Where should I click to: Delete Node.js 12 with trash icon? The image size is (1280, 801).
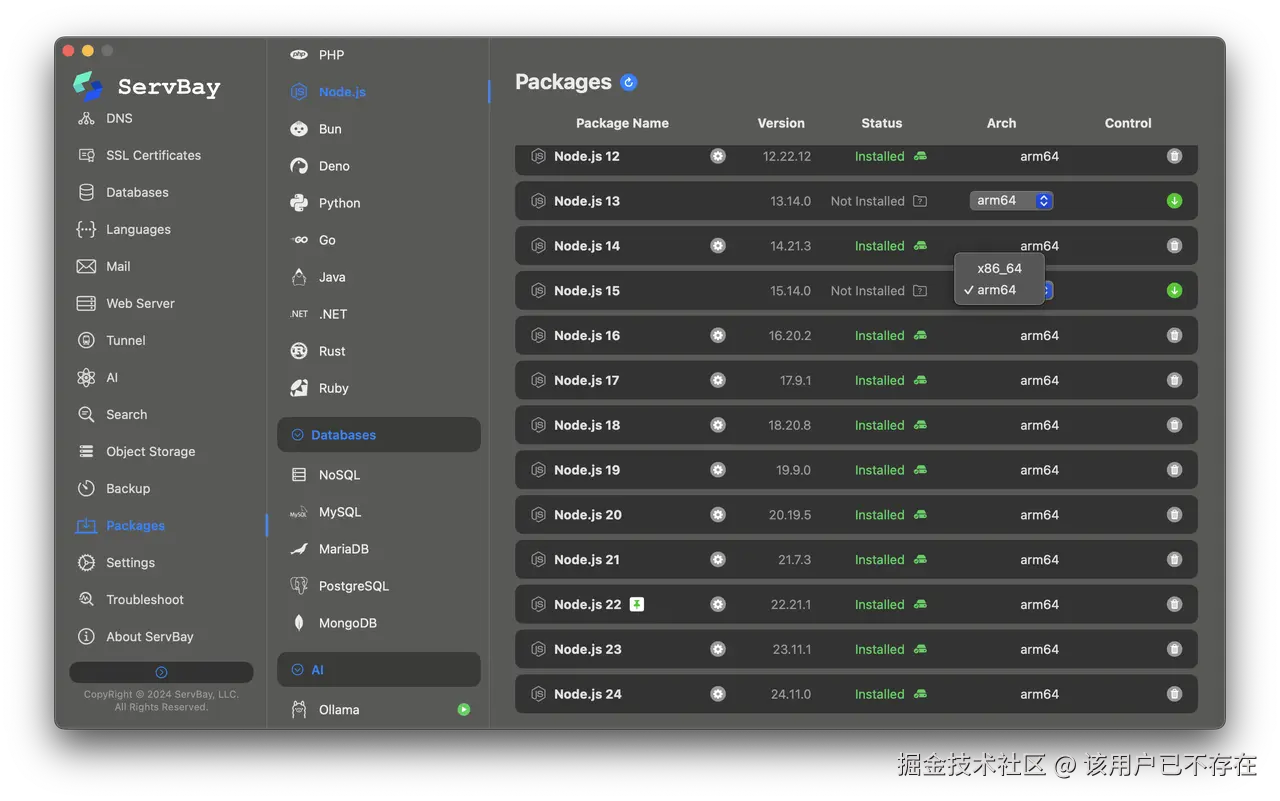(x=1174, y=156)
